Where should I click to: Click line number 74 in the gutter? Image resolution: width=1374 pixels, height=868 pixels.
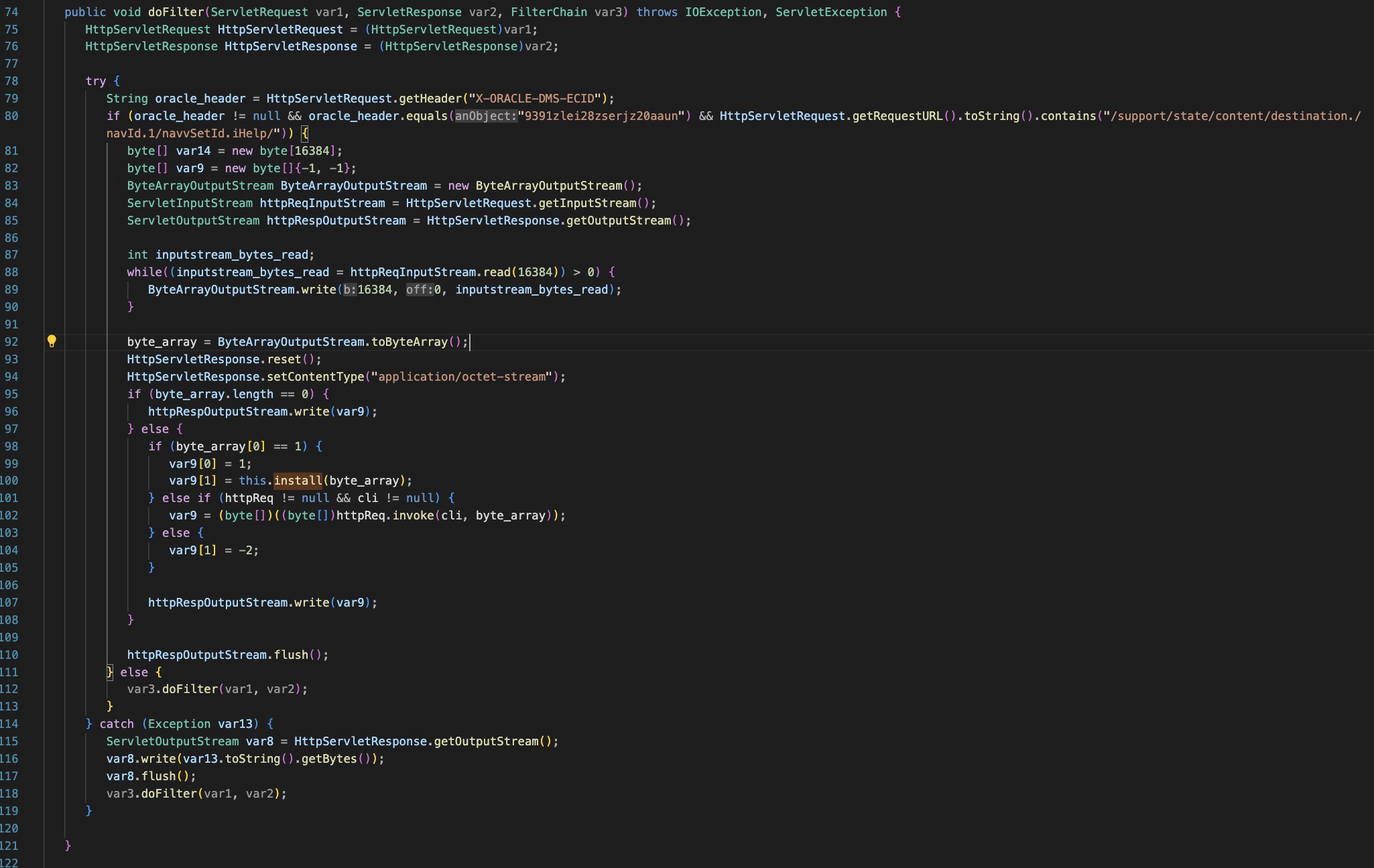11,12
